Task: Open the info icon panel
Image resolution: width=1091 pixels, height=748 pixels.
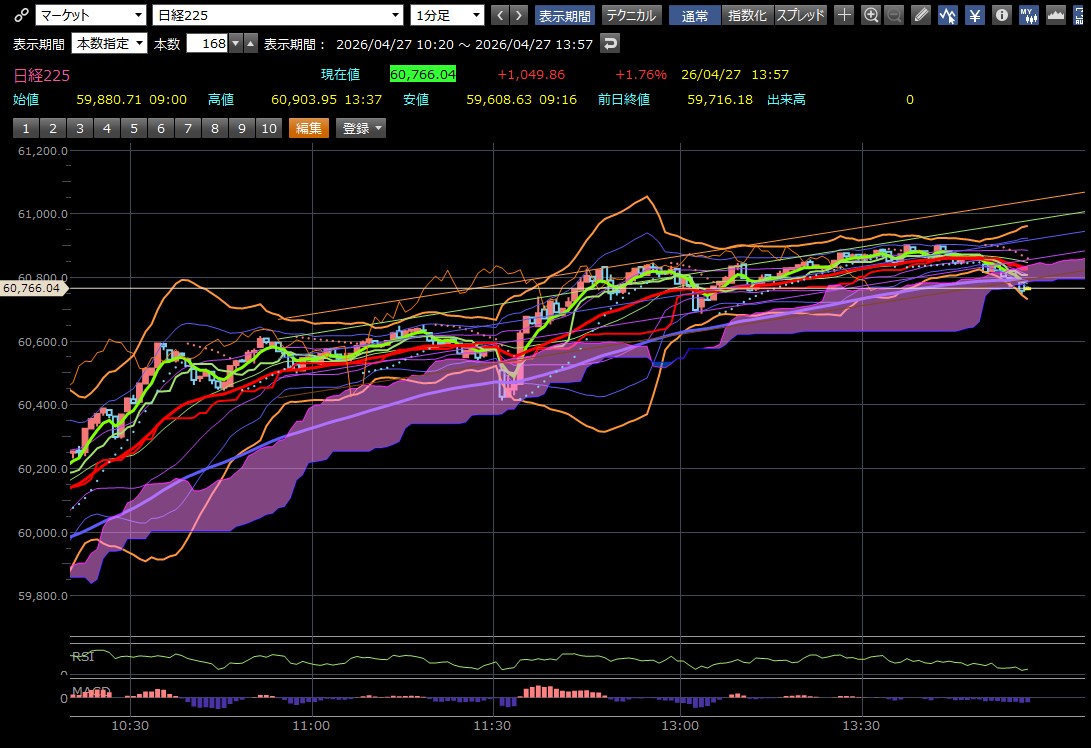Action: (1002, 15)
